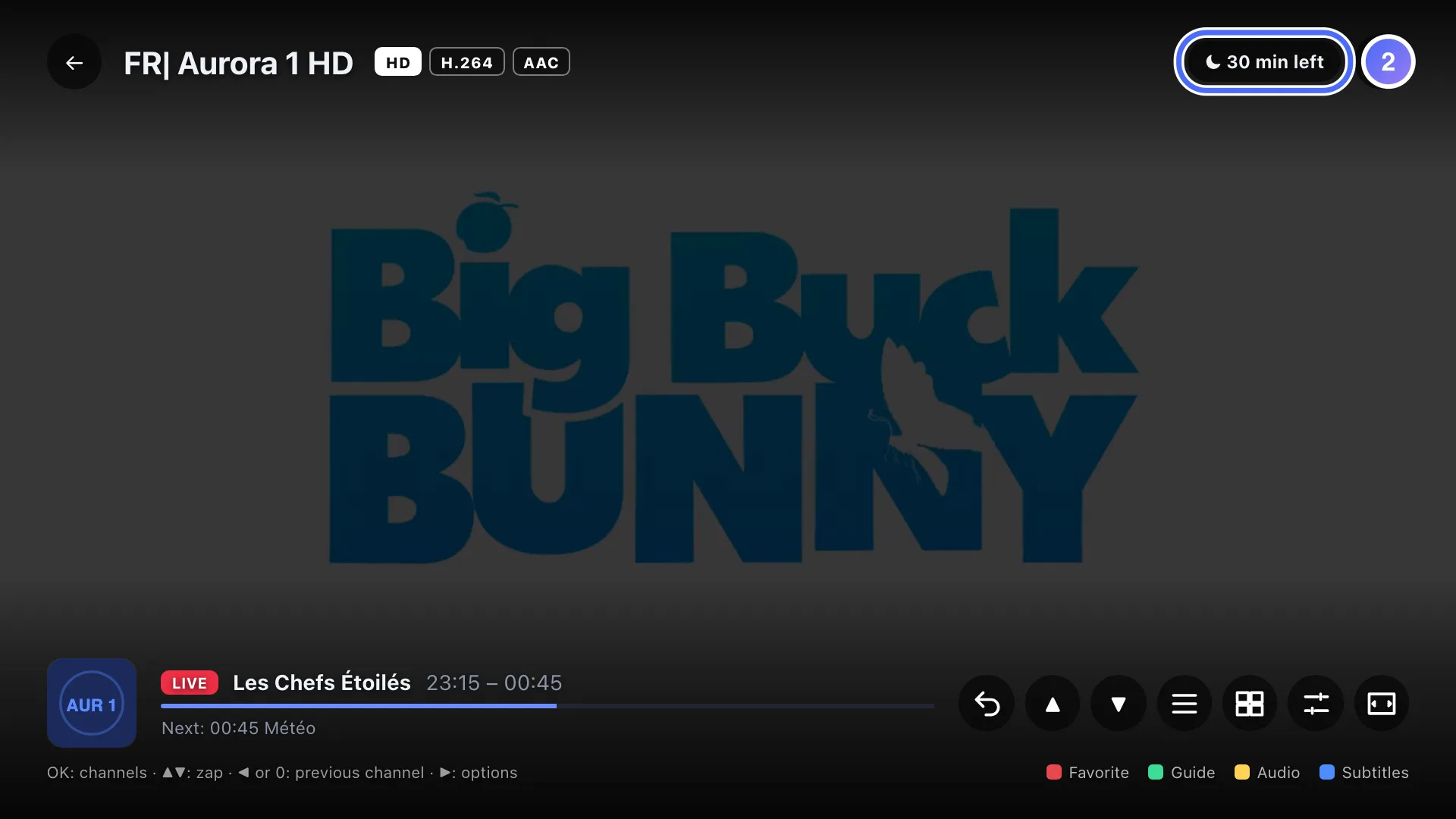Image resolution: width=1456 pixels, height=819 pixels.
Task: Click the LIVE indicator badge
Action: tap(190, 682)
